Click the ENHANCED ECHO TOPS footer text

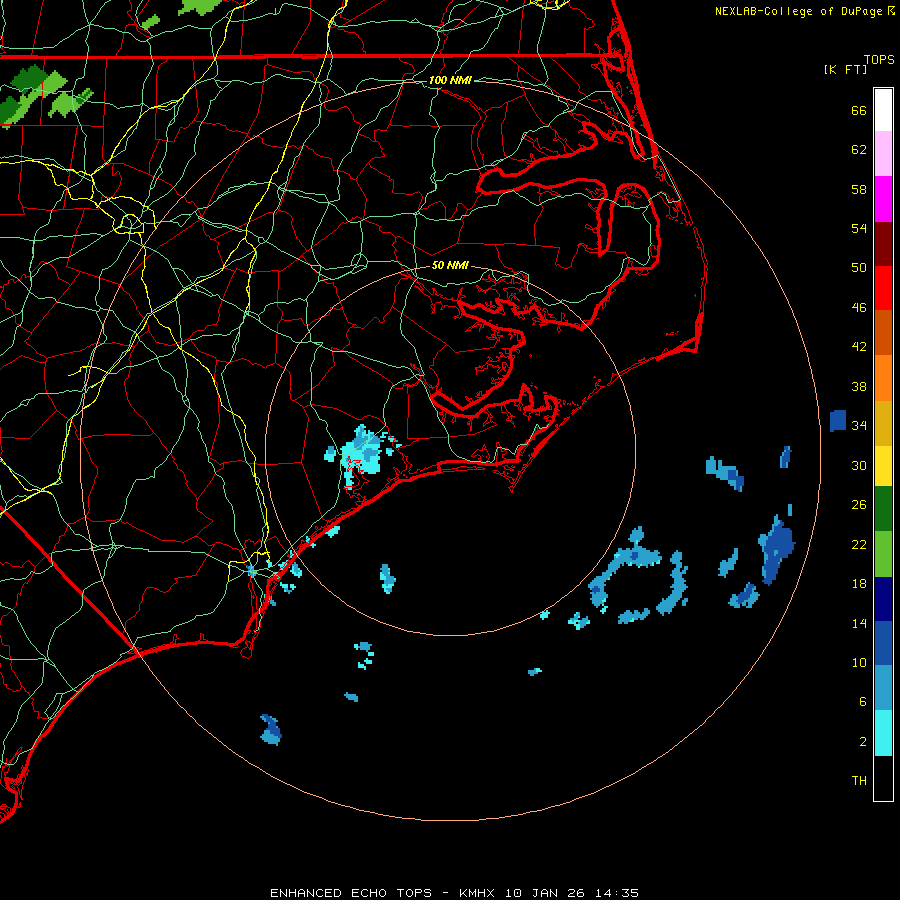click(351, 893)
